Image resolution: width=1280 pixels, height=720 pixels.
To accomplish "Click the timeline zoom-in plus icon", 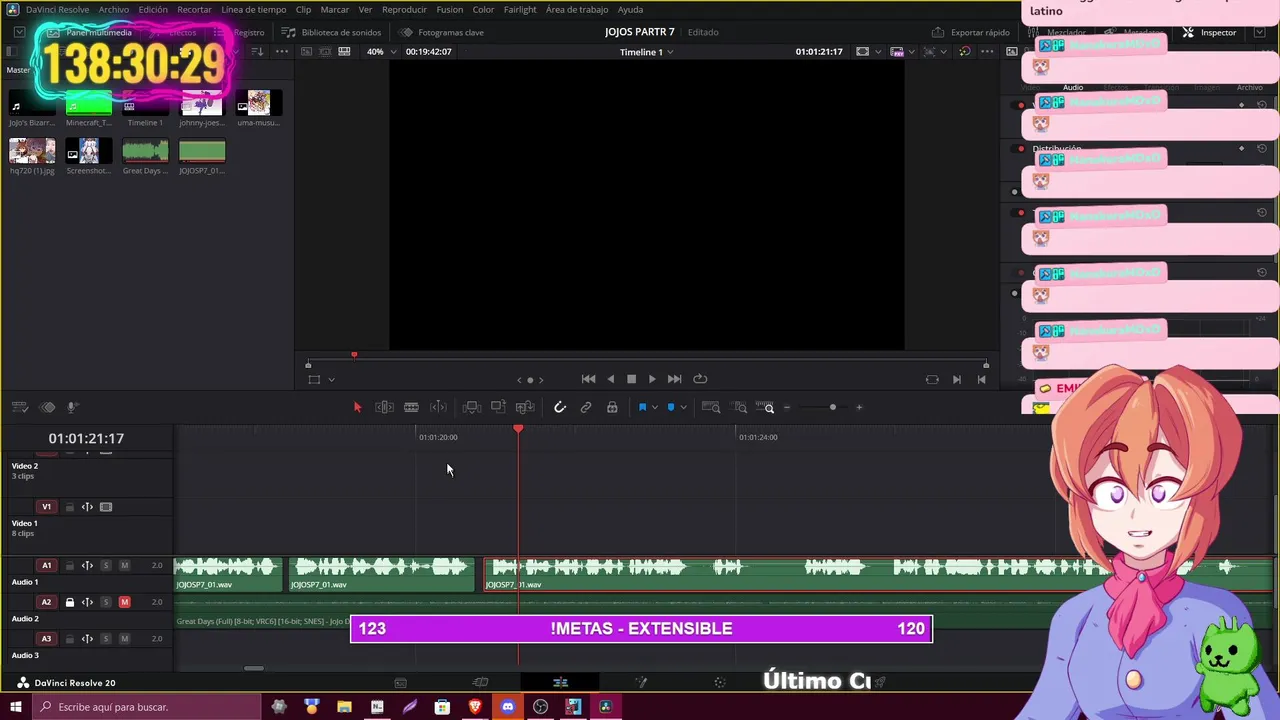I will pyautogui.click(x=859, y=407).
